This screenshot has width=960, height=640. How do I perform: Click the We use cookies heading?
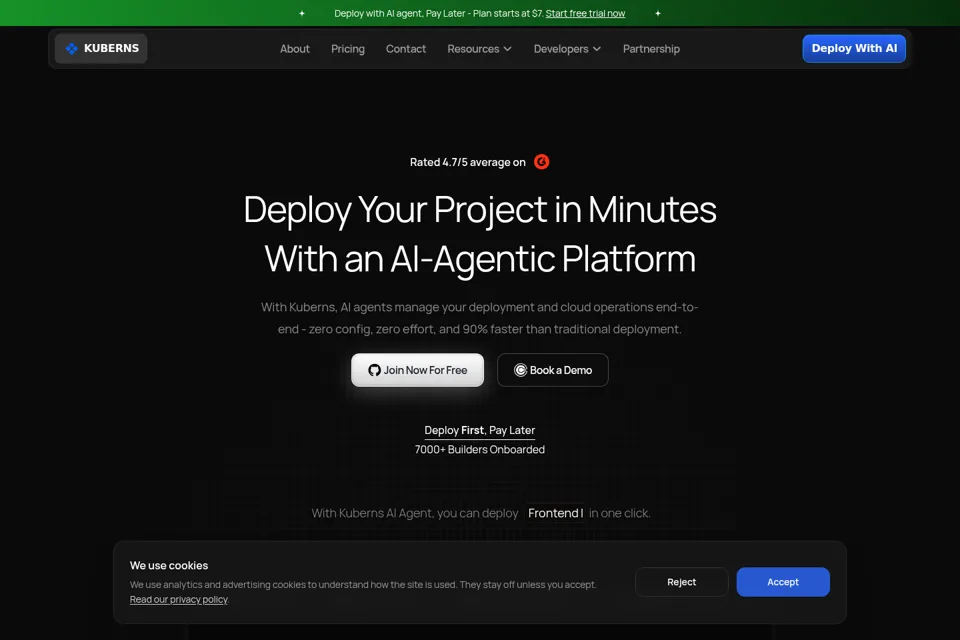[x=169, y=565]
